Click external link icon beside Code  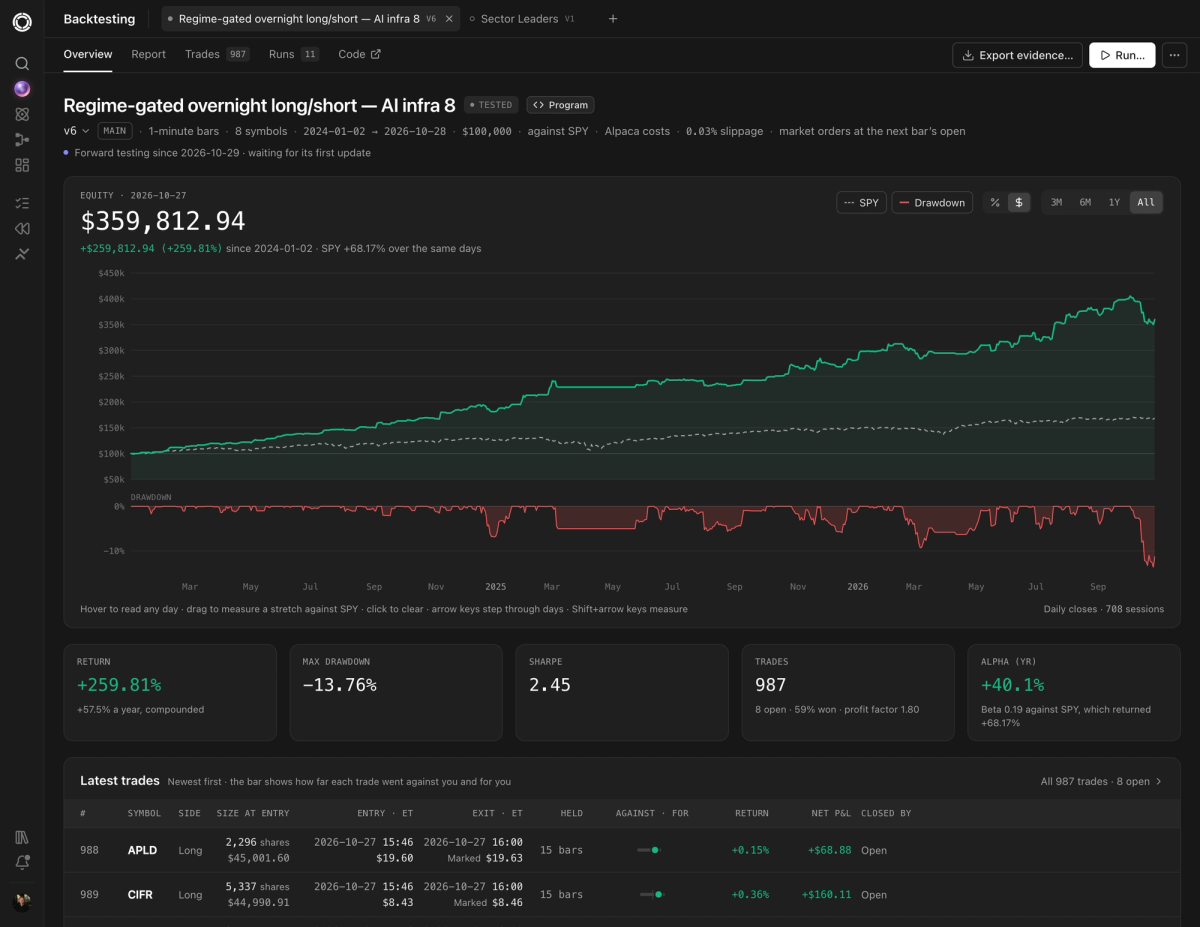(x=376, y=55)
